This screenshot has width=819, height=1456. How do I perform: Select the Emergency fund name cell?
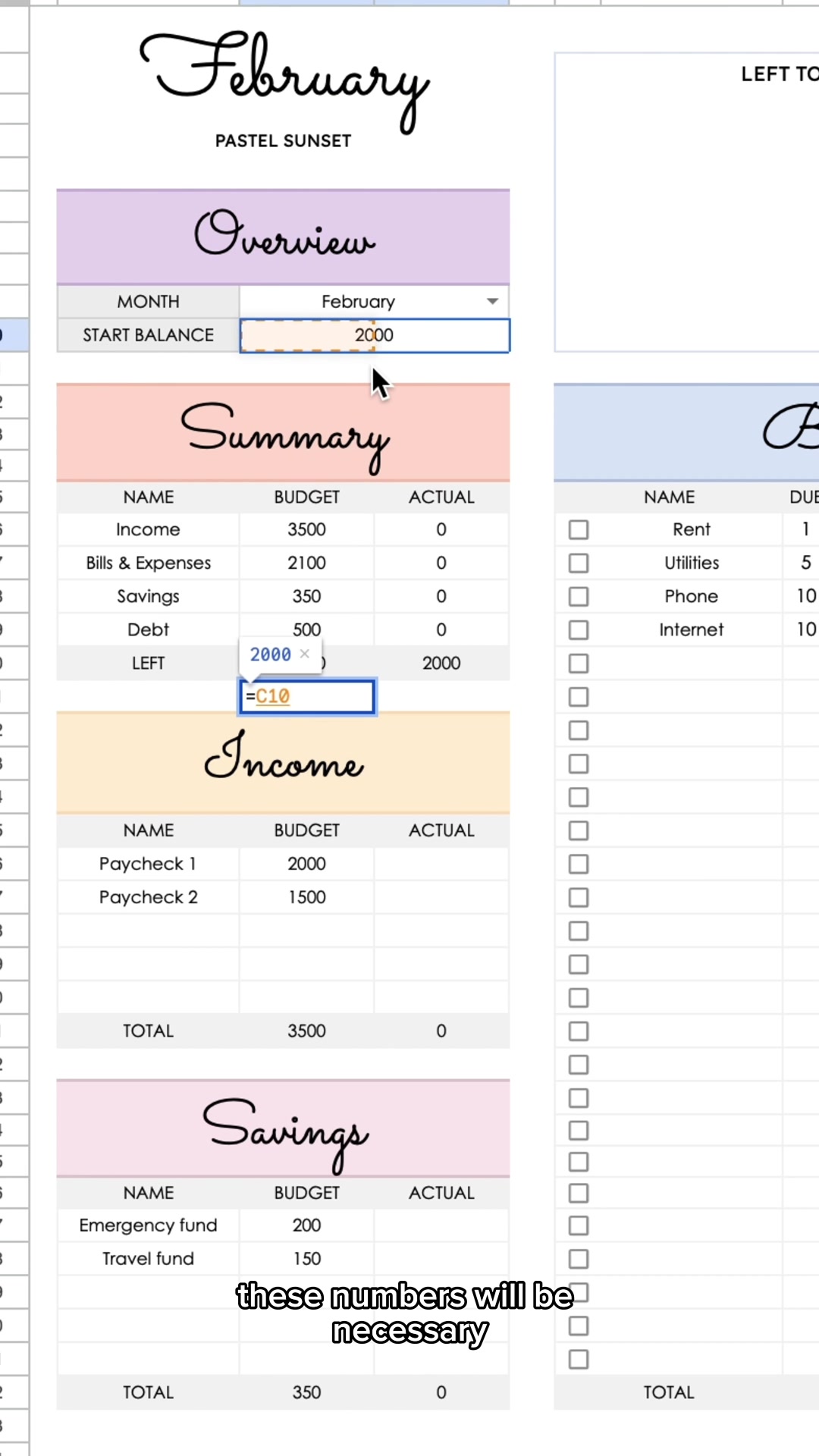[x=149, y=1225]
